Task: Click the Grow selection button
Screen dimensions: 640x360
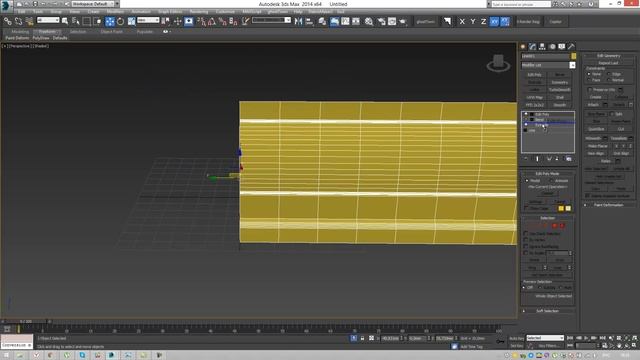Action: [x=560, y=260]
